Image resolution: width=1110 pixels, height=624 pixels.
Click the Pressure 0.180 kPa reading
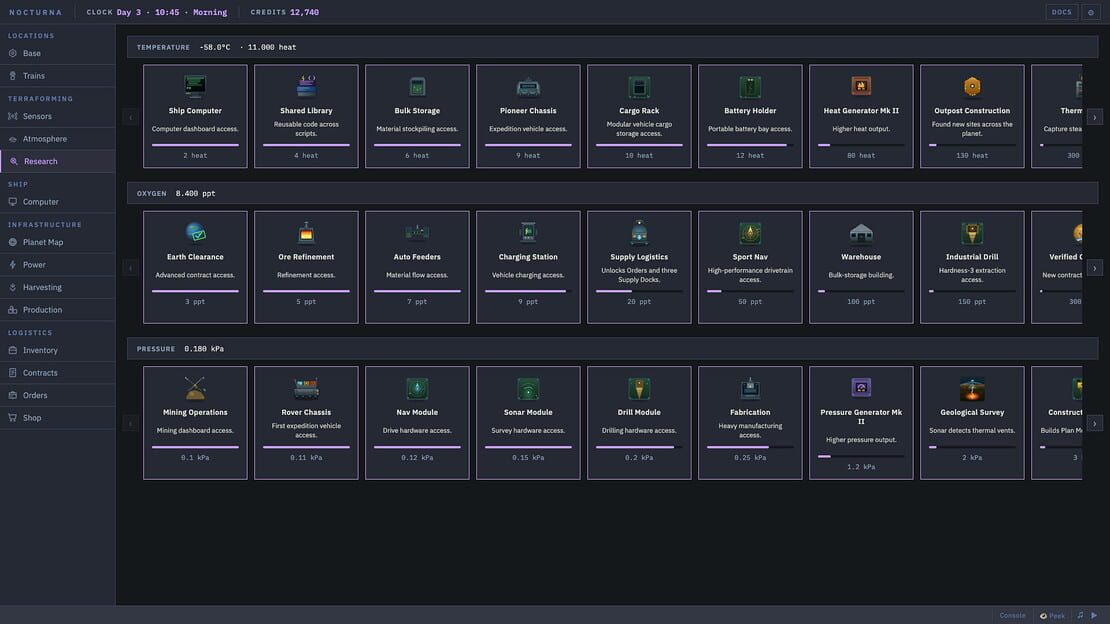204,349
